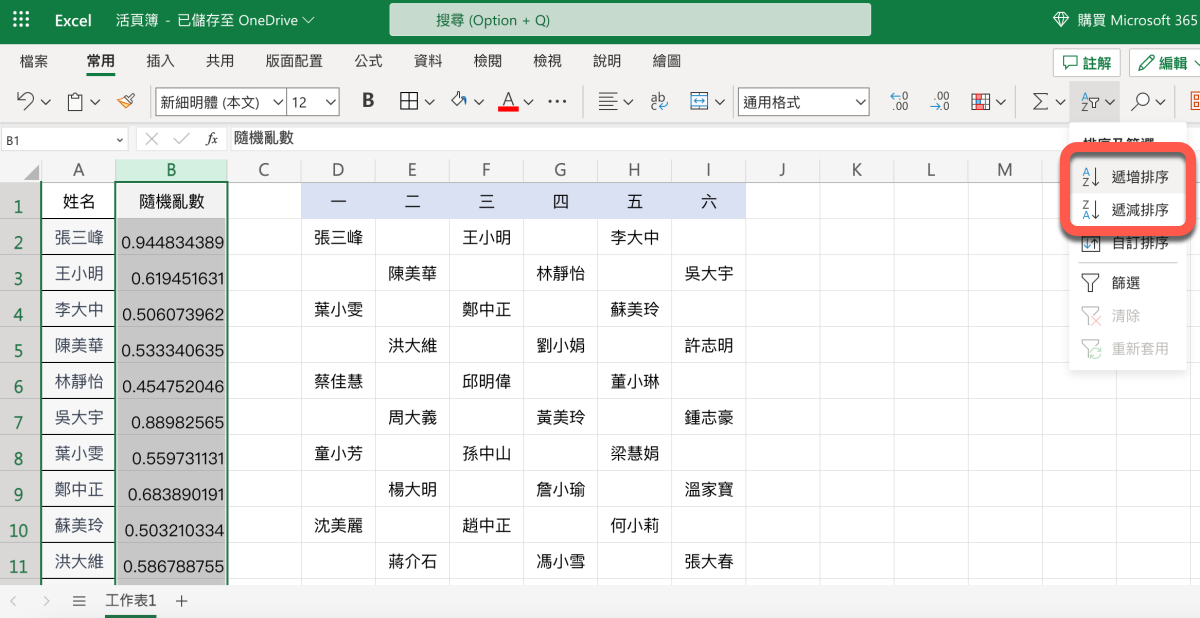Click the Format Painter brush icon

(126, 101)
